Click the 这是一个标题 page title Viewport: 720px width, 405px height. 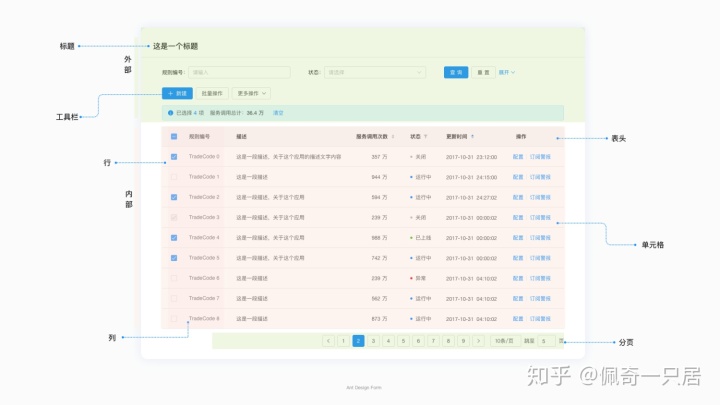(x=175, y=46)
